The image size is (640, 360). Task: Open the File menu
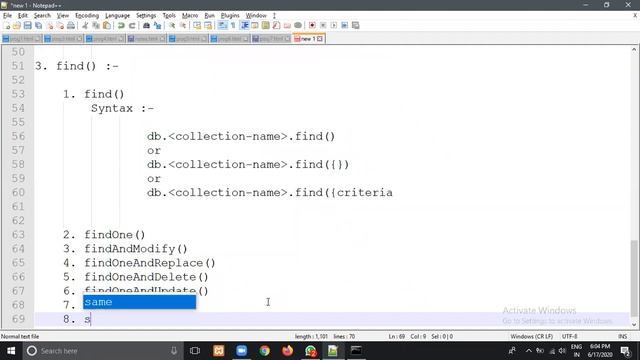click(x=7, y=16)
